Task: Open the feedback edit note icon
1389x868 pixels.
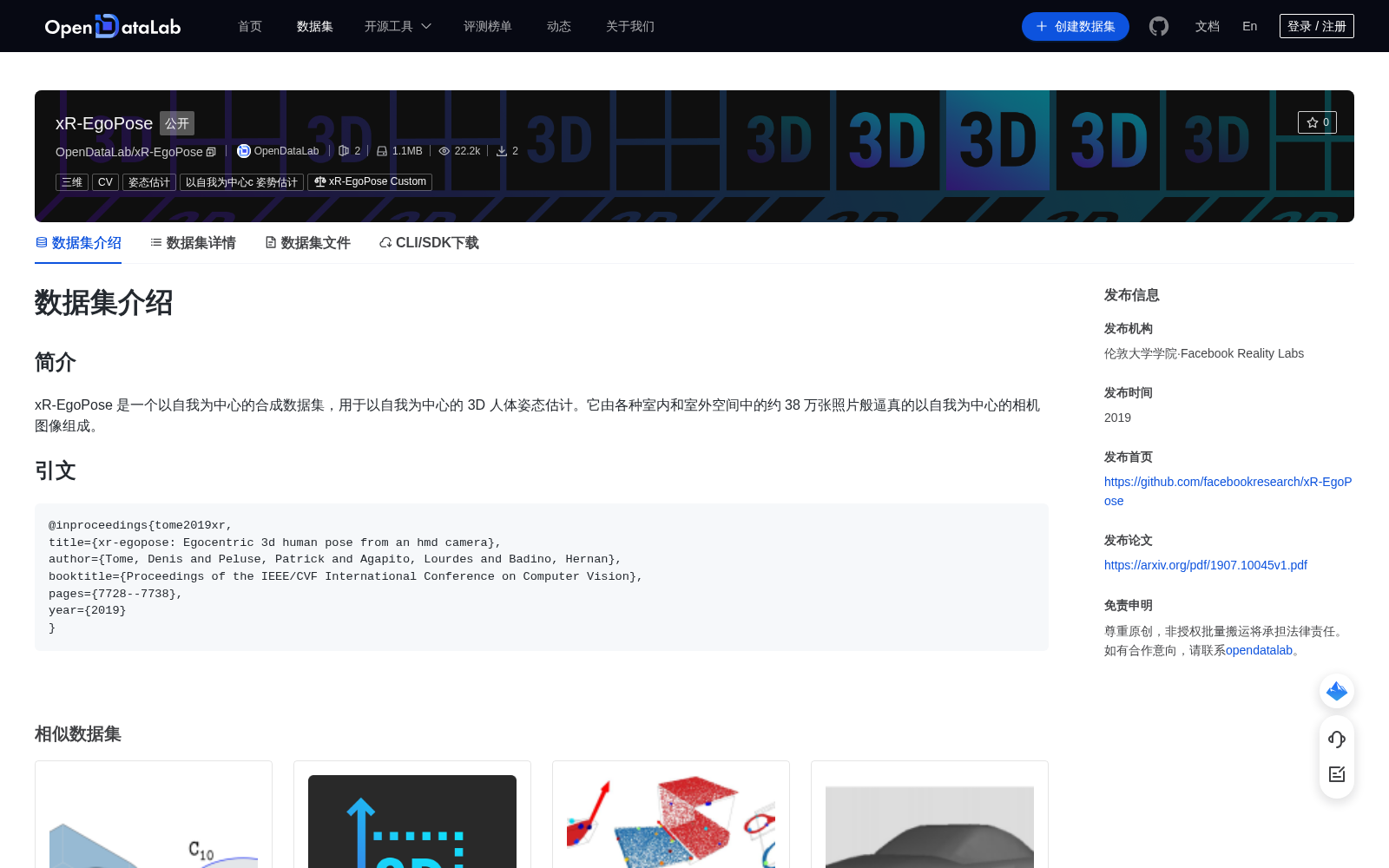Action: click(x=1337, y=774)
